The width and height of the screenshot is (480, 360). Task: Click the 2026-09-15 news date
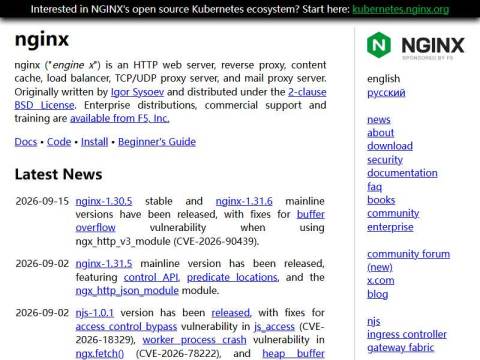[42, 201]
